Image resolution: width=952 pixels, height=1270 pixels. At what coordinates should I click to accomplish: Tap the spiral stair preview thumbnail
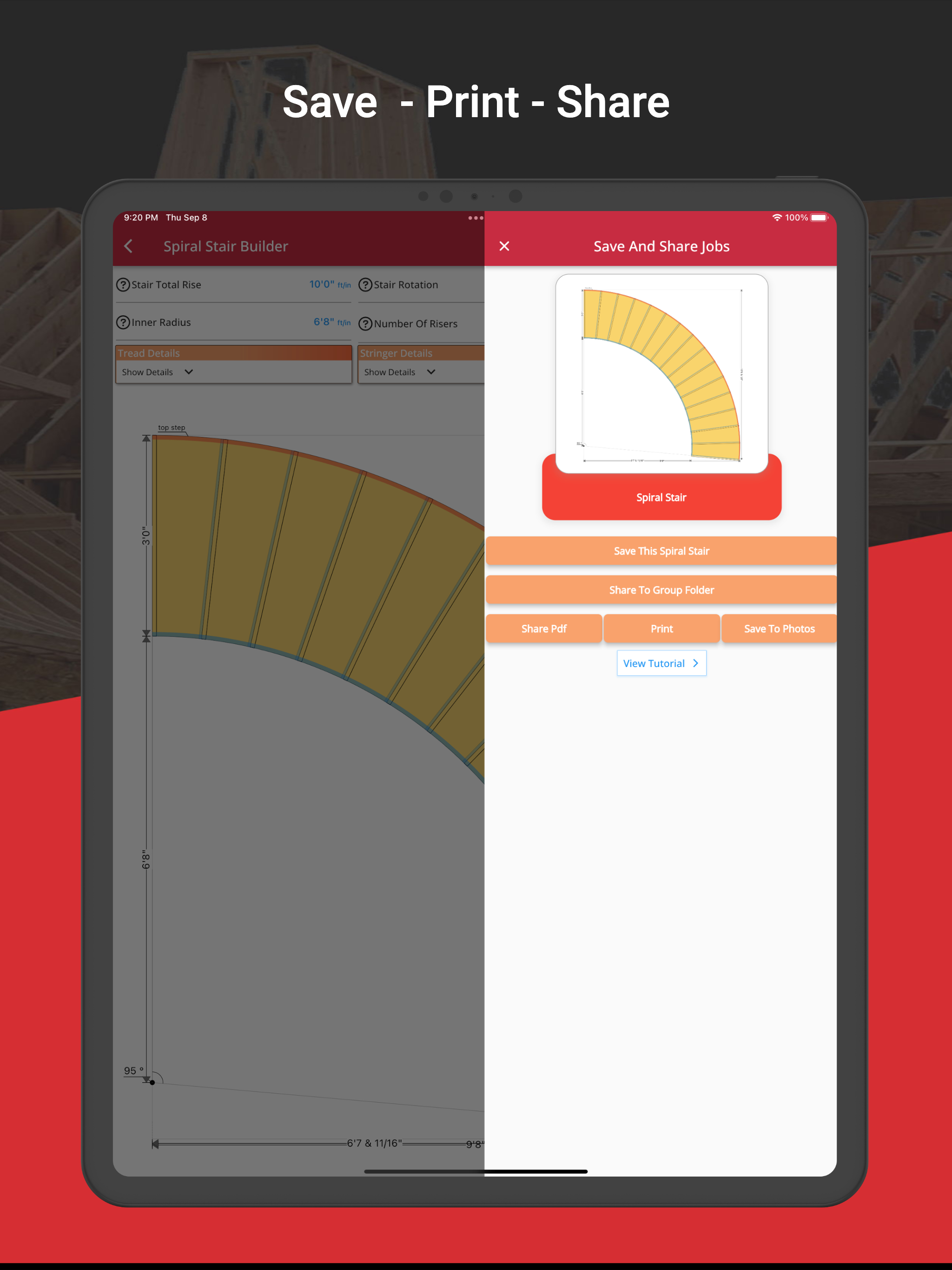(x=661, y=374)
